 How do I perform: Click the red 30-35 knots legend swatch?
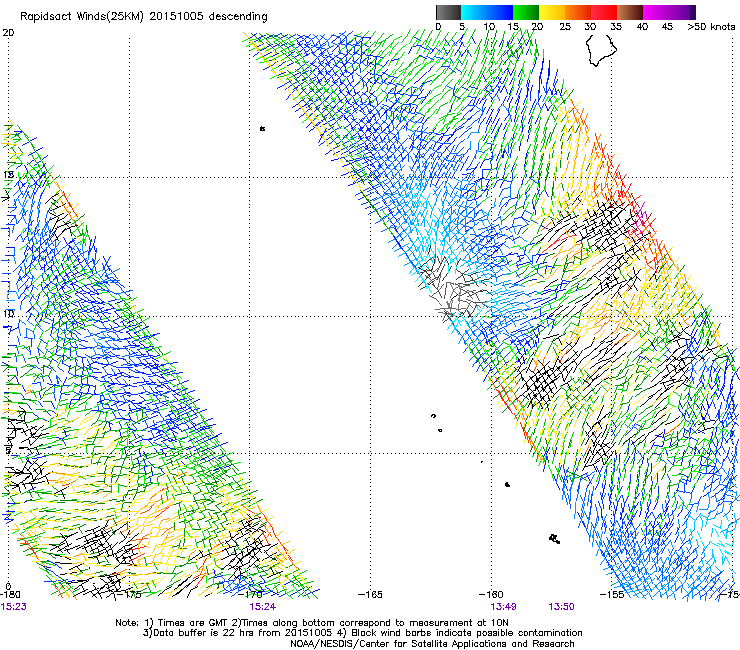[604, 12]
